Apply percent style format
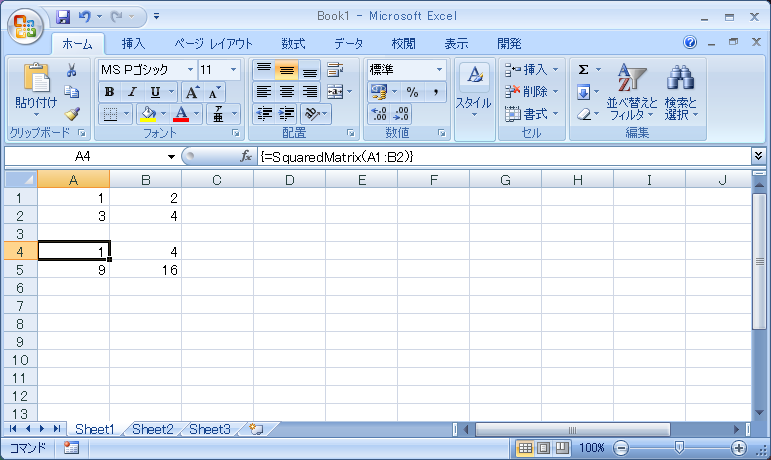 (412, 92)
